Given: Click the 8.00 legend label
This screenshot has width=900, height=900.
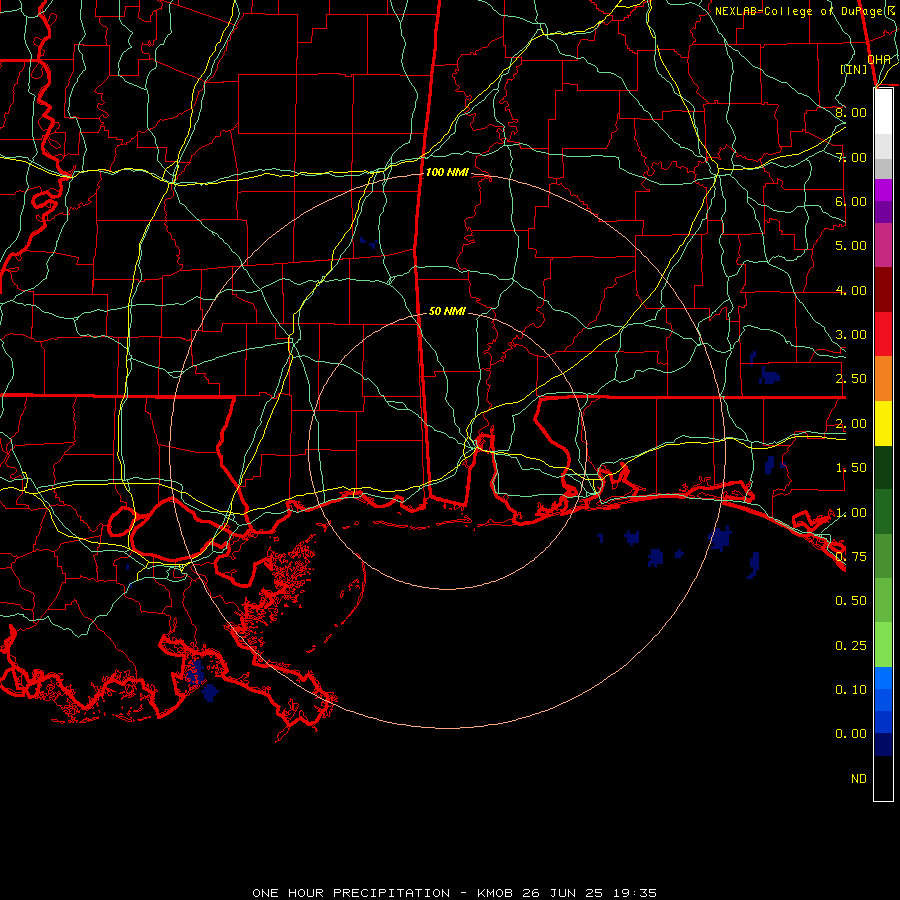Looking at the screenshot, I should (x=851, y=112).
